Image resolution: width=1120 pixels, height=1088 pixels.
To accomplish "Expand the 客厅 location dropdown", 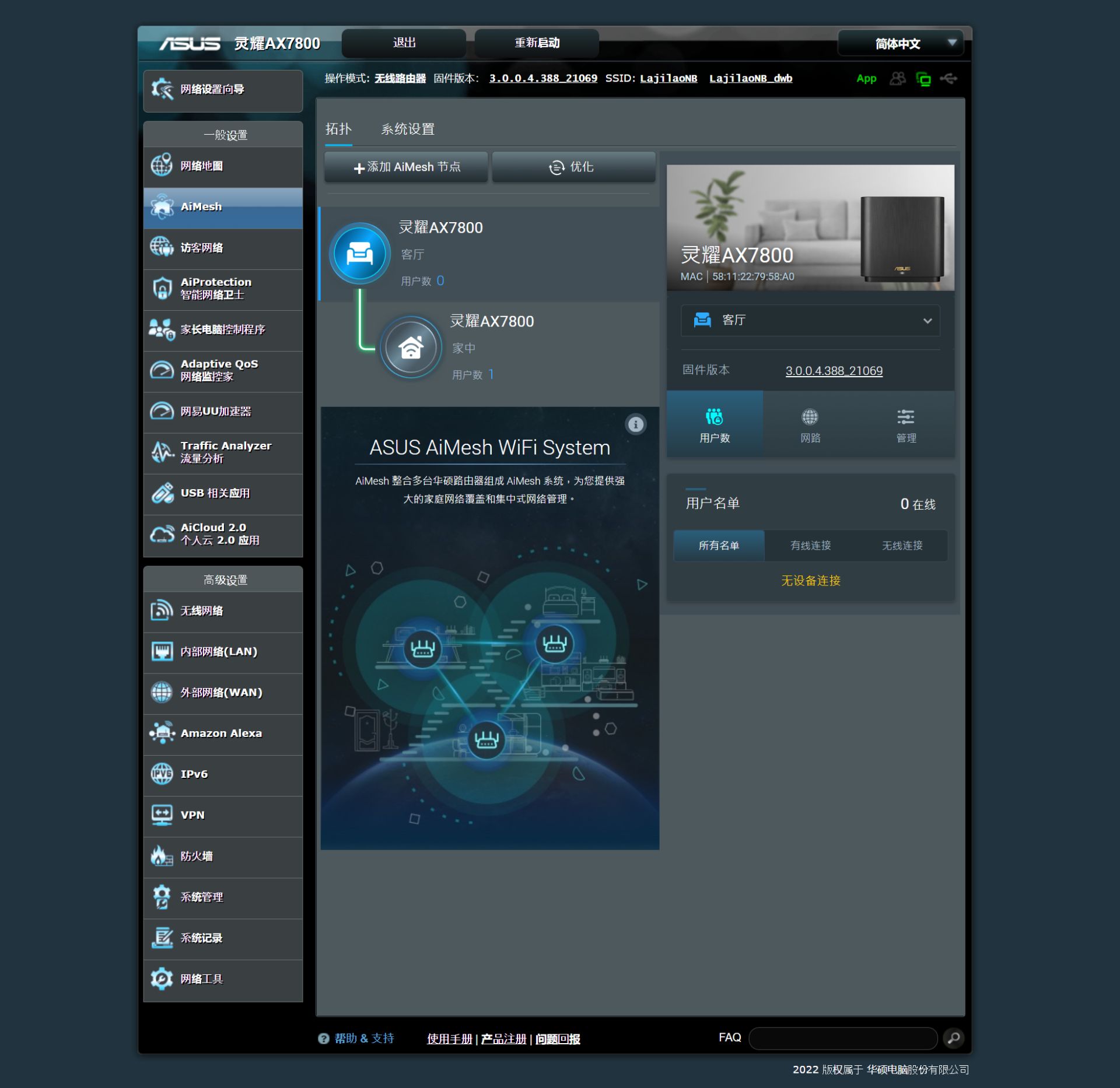I will (x=810, y=321).
